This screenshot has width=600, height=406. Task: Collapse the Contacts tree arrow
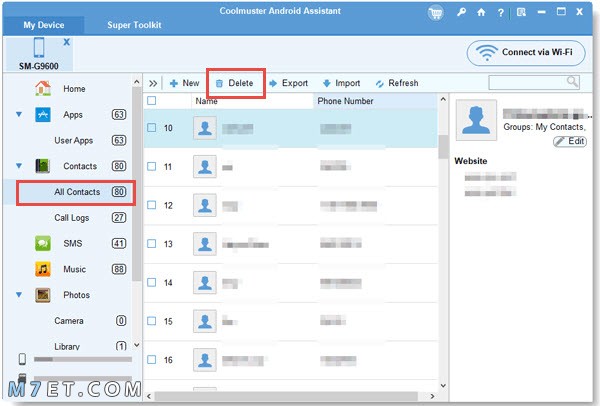(x=19, y=166)
